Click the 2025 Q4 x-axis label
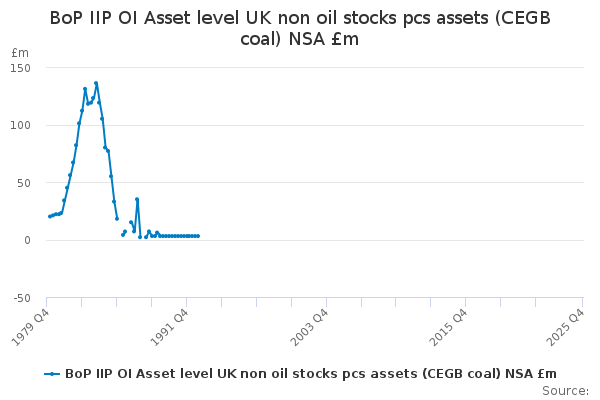 [x=566, y=325]
